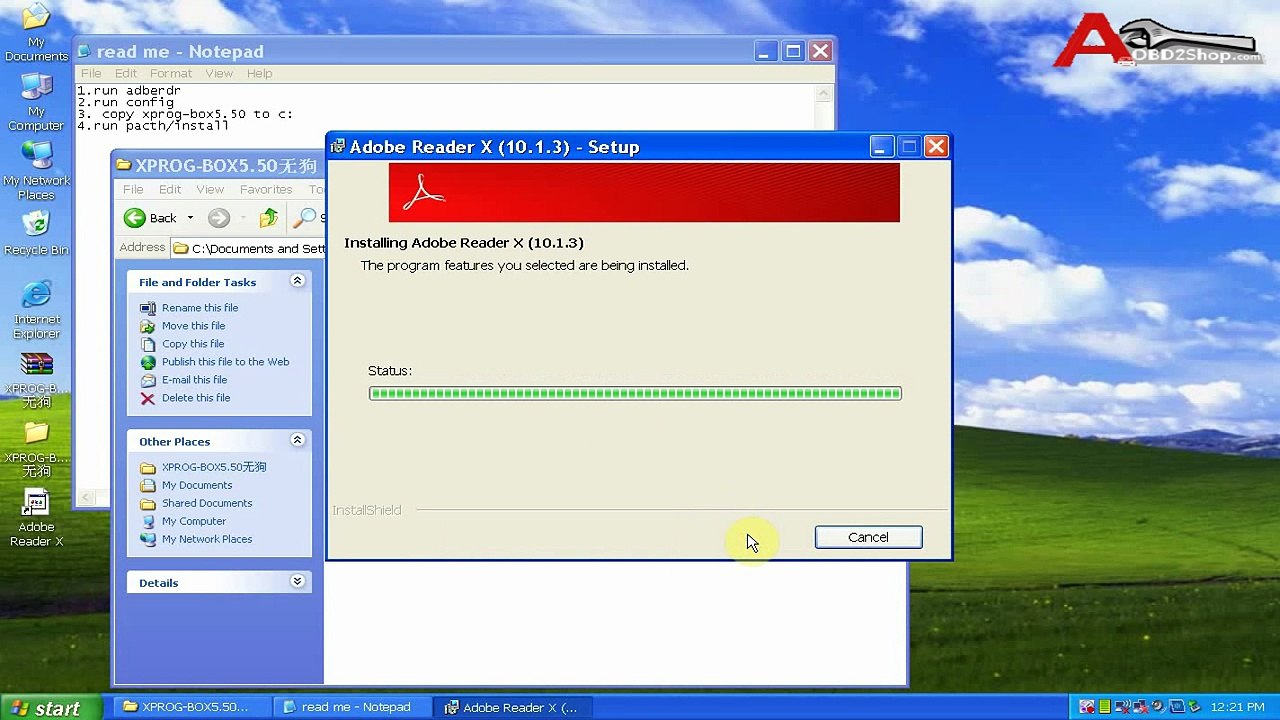Click Notepad's vertical scrollbar up arrow

click(x=825, y=94)
